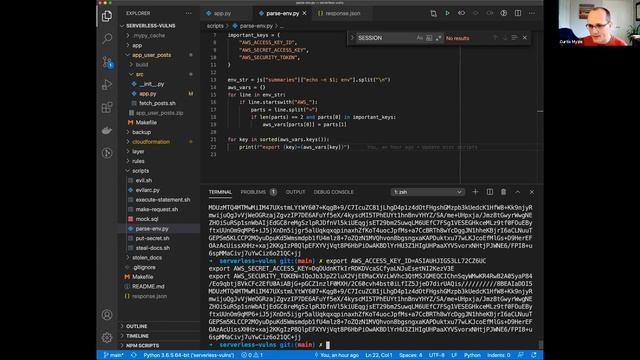
Task: Open the Explorer view in the activity bar
Action: pos(107,16)
